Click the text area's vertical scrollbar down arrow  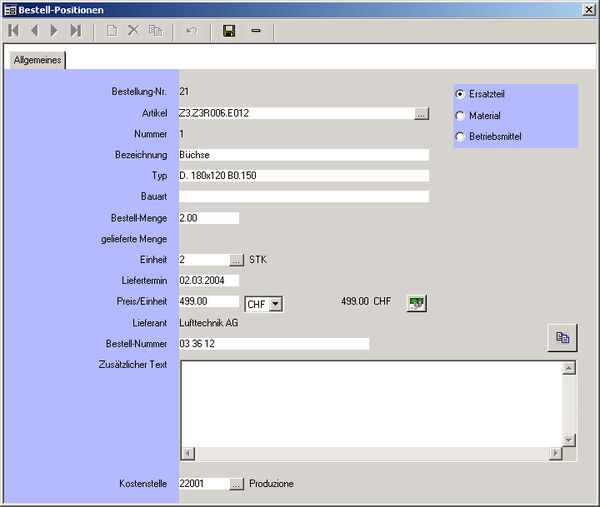coord(569,440)
